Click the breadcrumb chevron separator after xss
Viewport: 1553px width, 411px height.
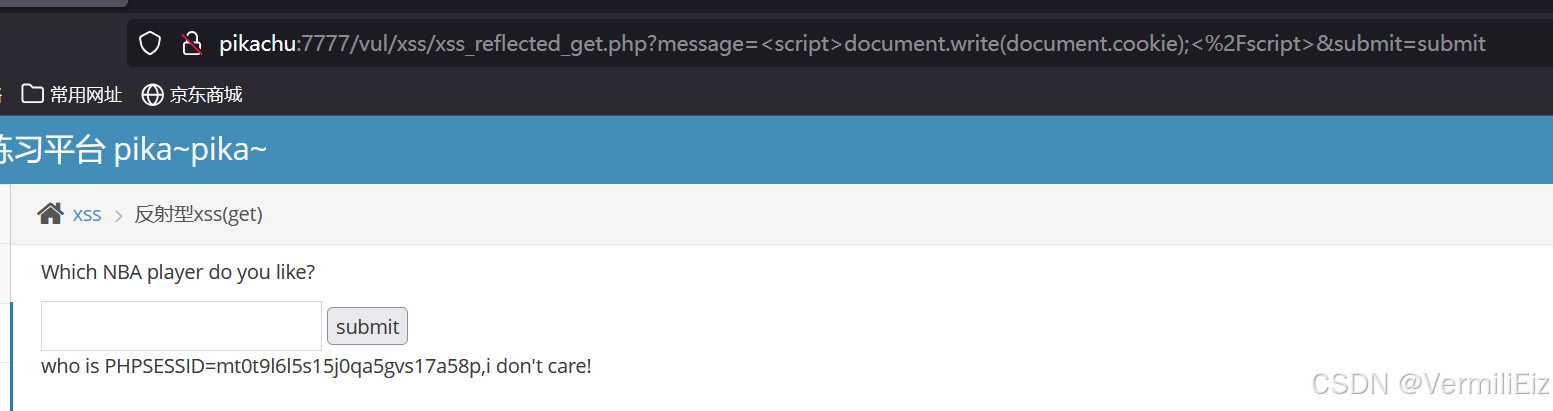pyautogui.click(x=118, y=215)
